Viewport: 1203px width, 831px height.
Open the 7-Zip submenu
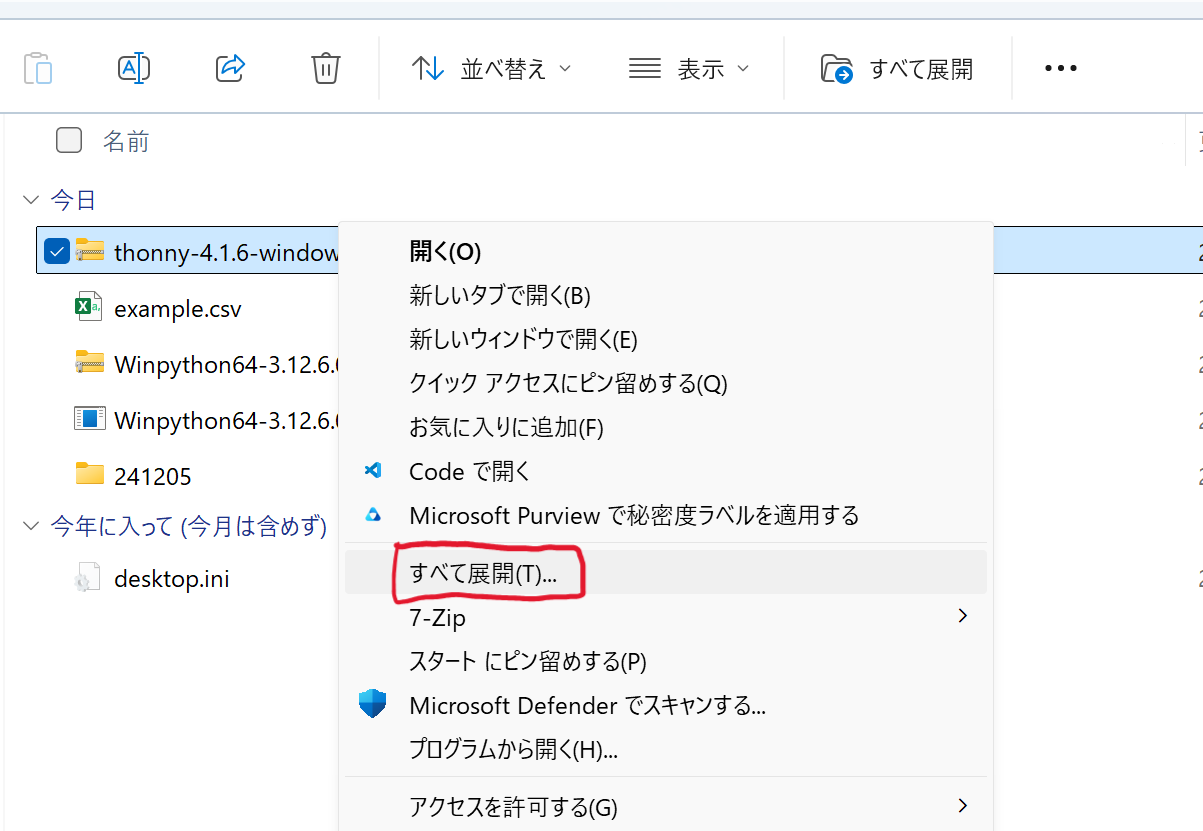[665, 618]
